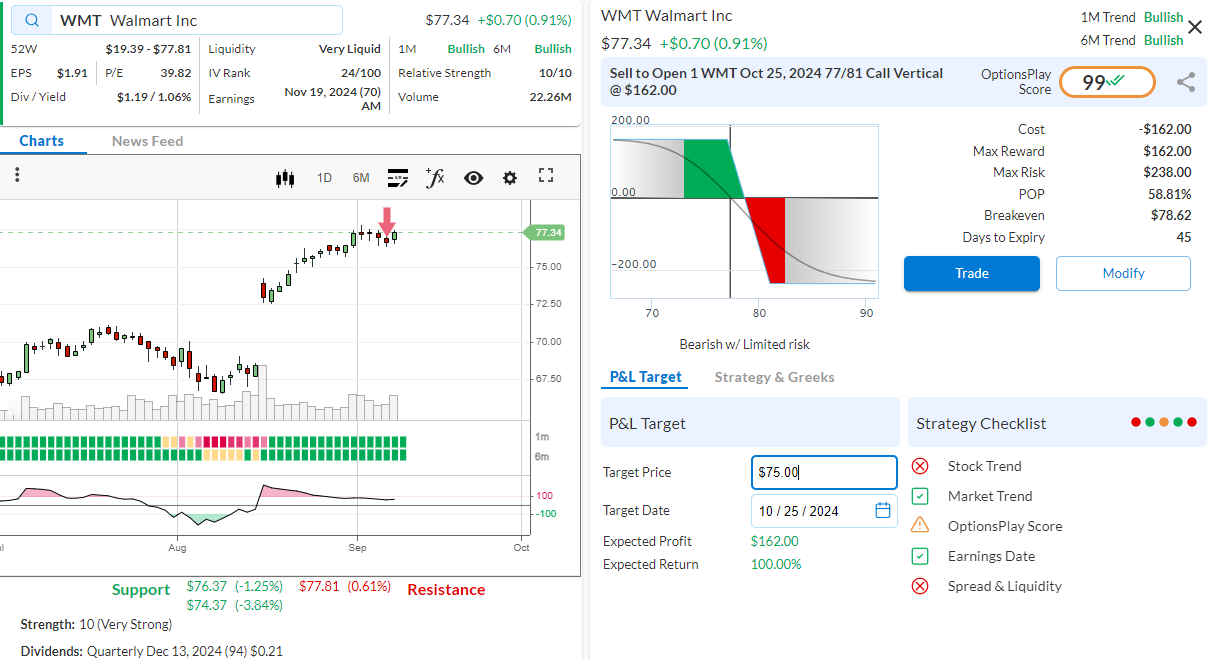Click the Sell to Open WMT strategy description
This screenshot has width=1207, height=660.
776,82
